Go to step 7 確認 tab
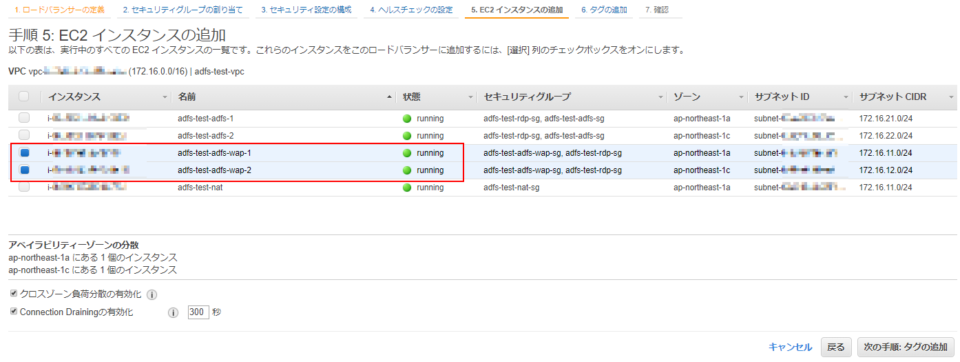This screenshot has height=362, width=960. pyautogui.click(x=657, y=10)
